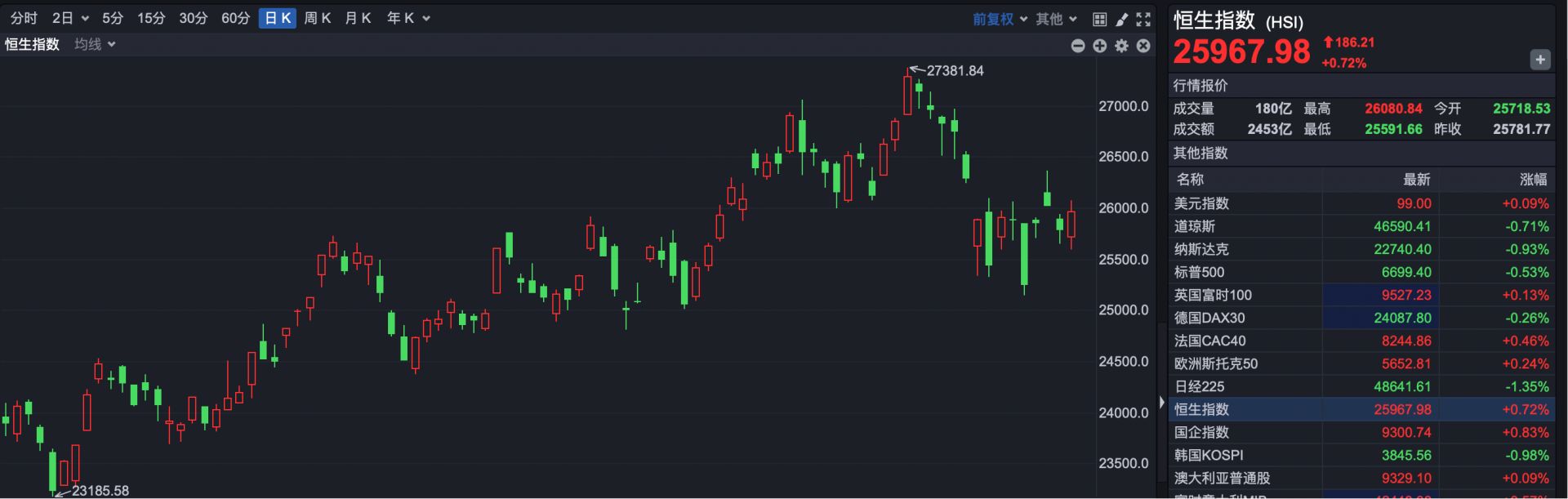Collapse the right quotes panel arrow
Viewport: 1568px width, 499px height.
(1162, 402)
